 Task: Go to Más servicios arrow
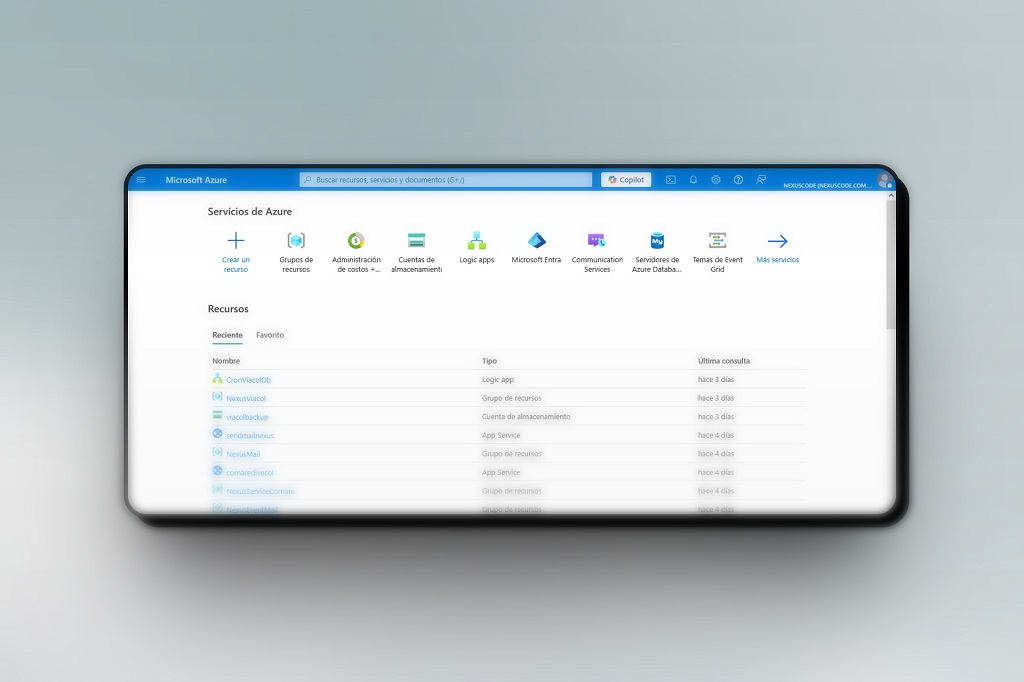coord(777,242)
